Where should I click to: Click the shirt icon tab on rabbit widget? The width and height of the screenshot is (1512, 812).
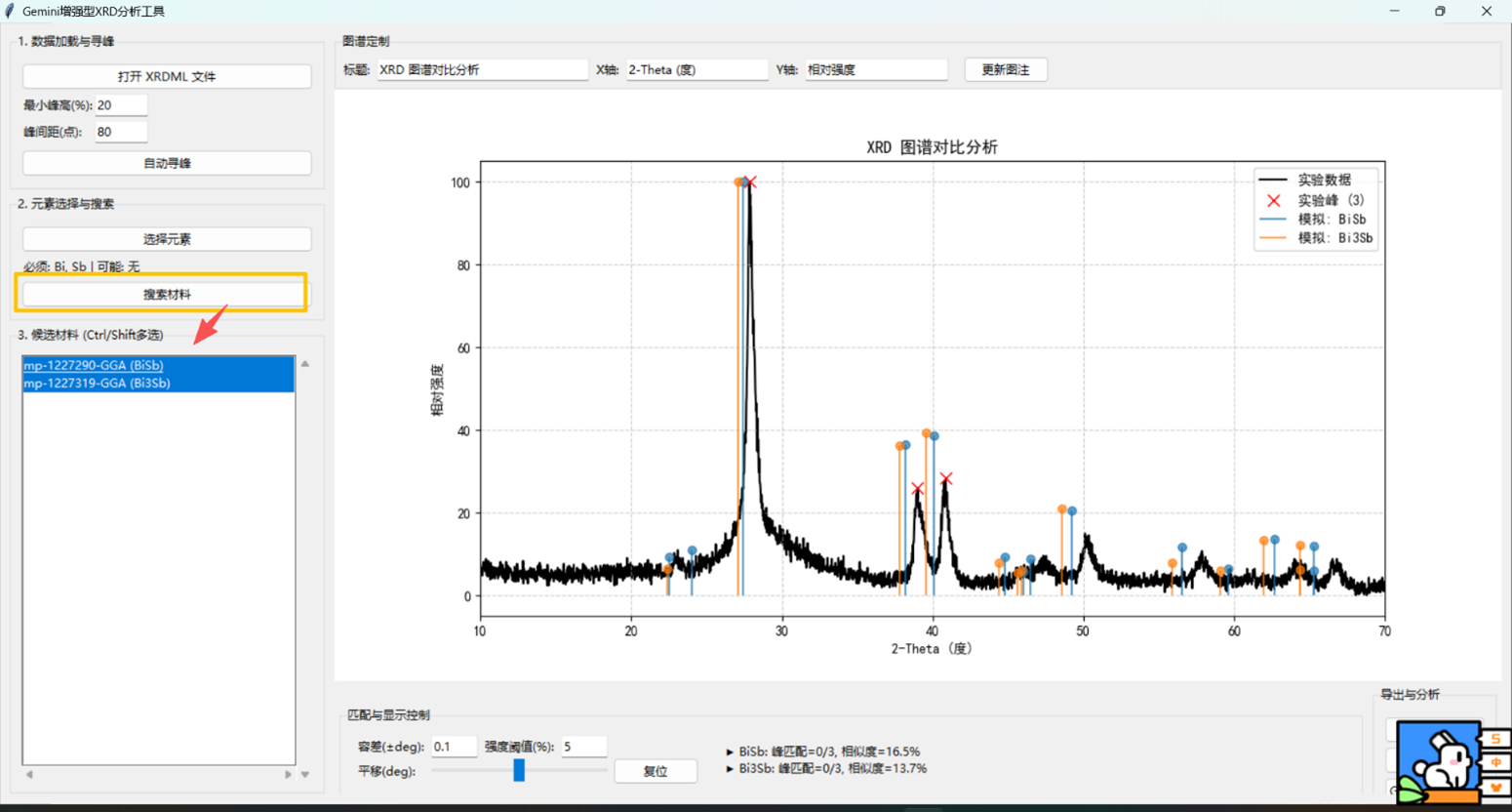(1495, 787)
